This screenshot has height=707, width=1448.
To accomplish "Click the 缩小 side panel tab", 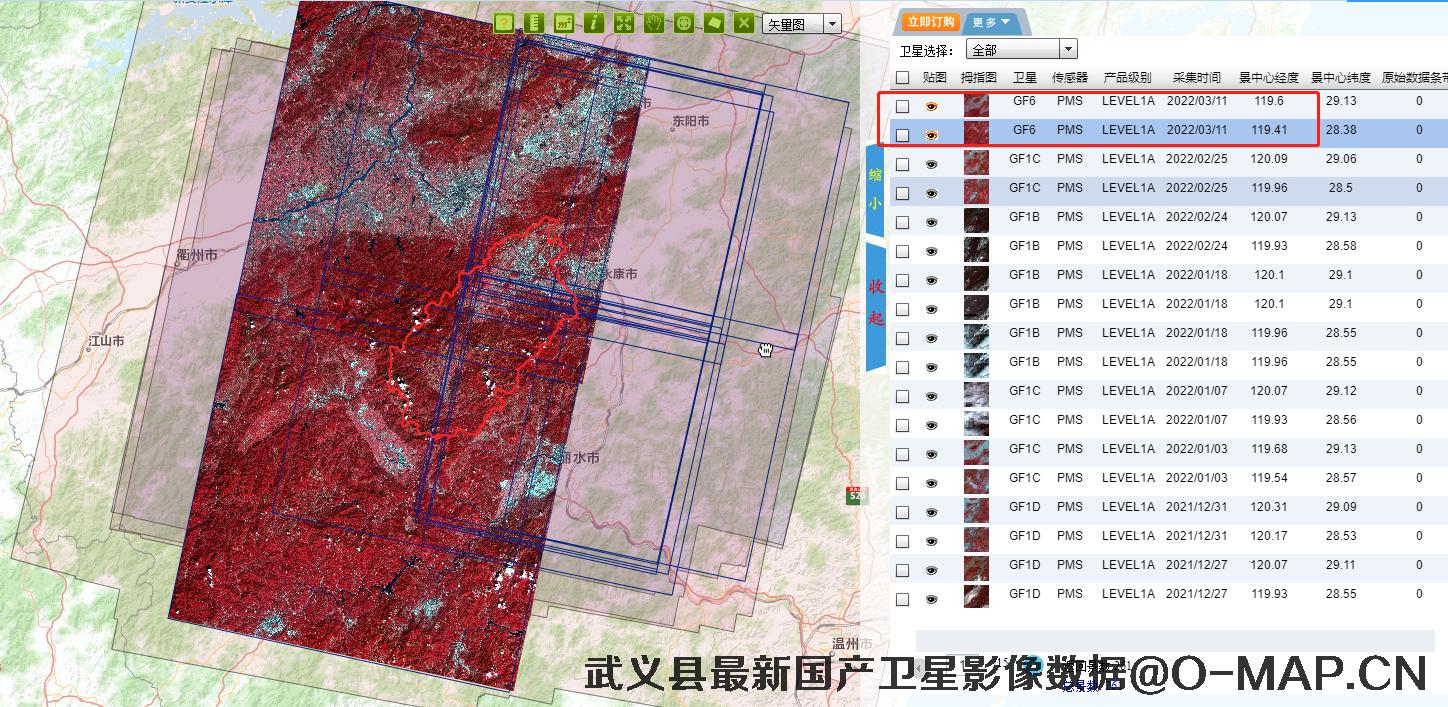I will click(875, 191).
